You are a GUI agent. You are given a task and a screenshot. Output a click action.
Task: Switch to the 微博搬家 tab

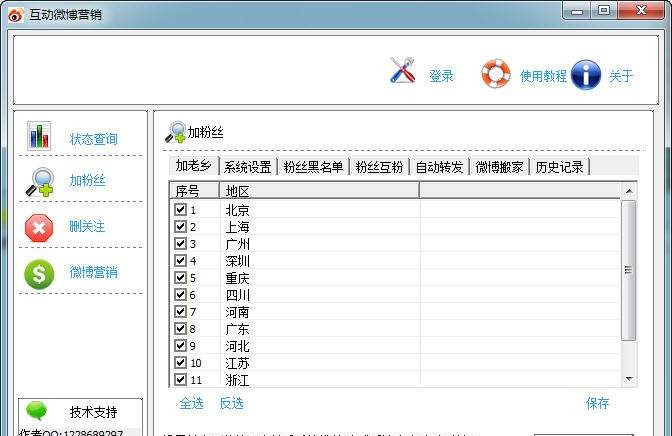pyautogui.click(x=499, y=167)
